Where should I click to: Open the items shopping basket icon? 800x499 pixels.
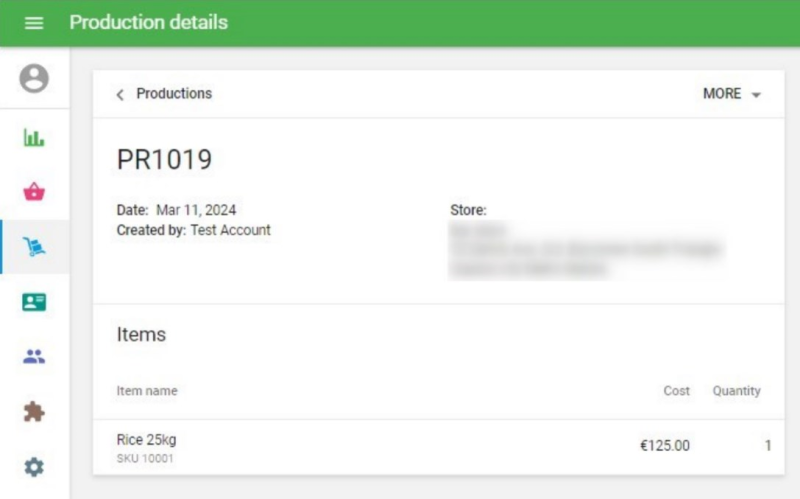(34, 192)
